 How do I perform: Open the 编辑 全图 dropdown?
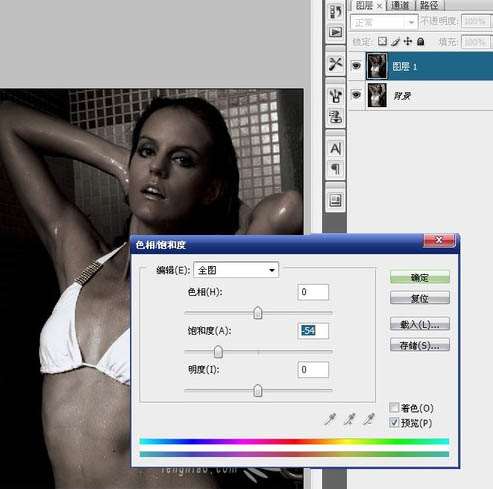coord(236,270)
